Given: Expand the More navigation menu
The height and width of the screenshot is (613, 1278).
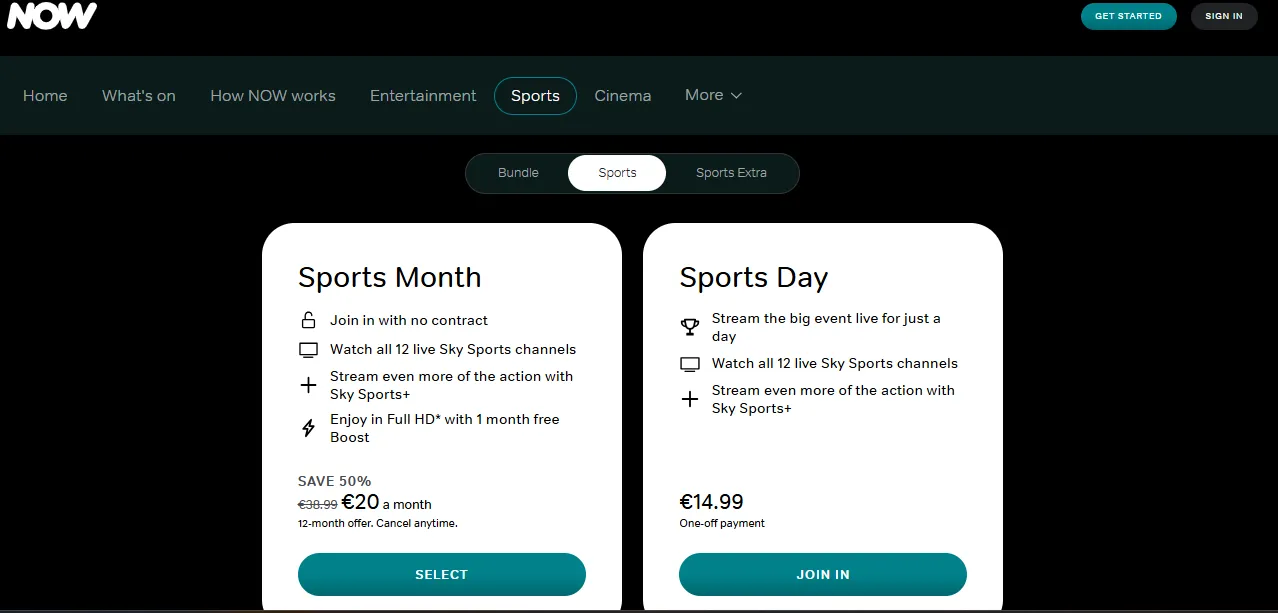Looking at the screenshot, I should (713, 95).
